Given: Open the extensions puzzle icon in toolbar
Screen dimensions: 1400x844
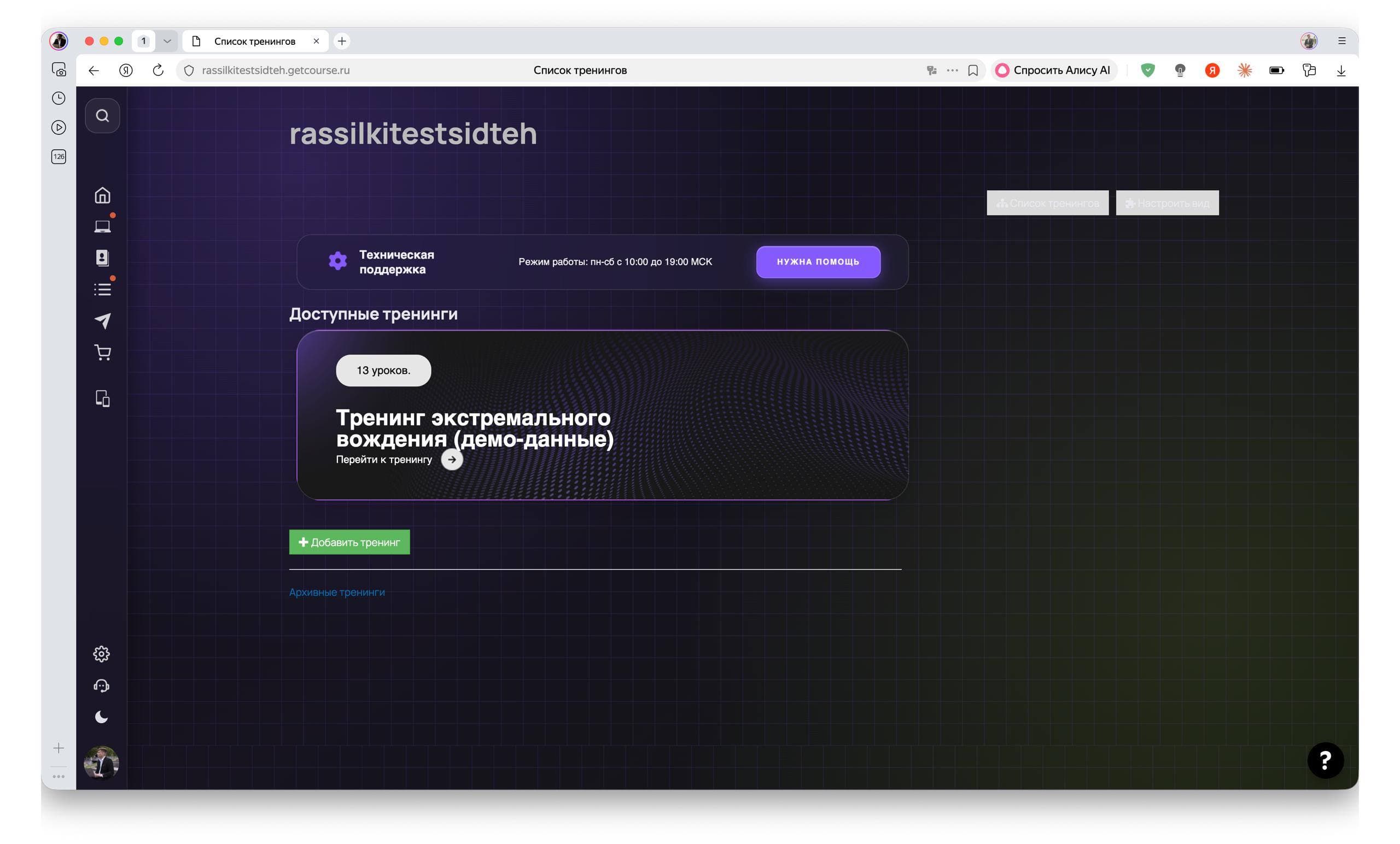Looking at the screenshot, I should (1309, 71).
